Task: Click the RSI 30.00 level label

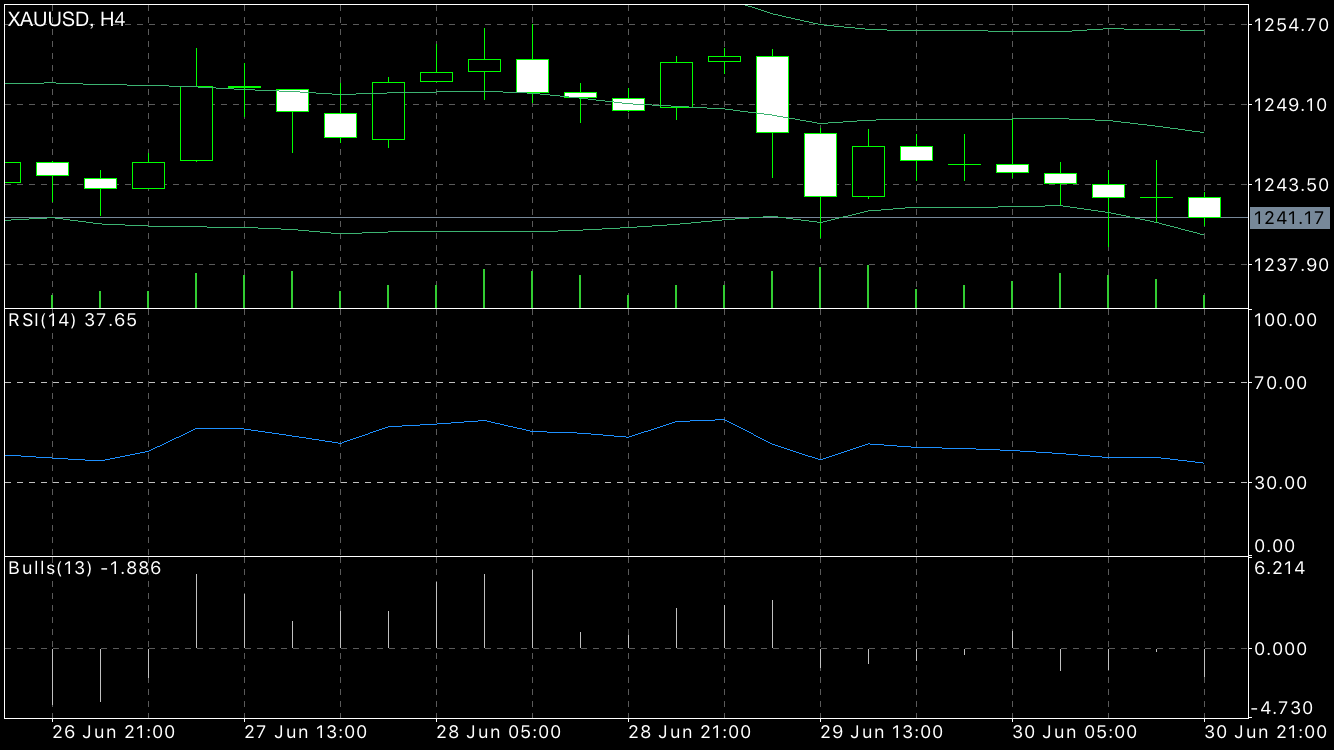Action: pos(1281,482)
